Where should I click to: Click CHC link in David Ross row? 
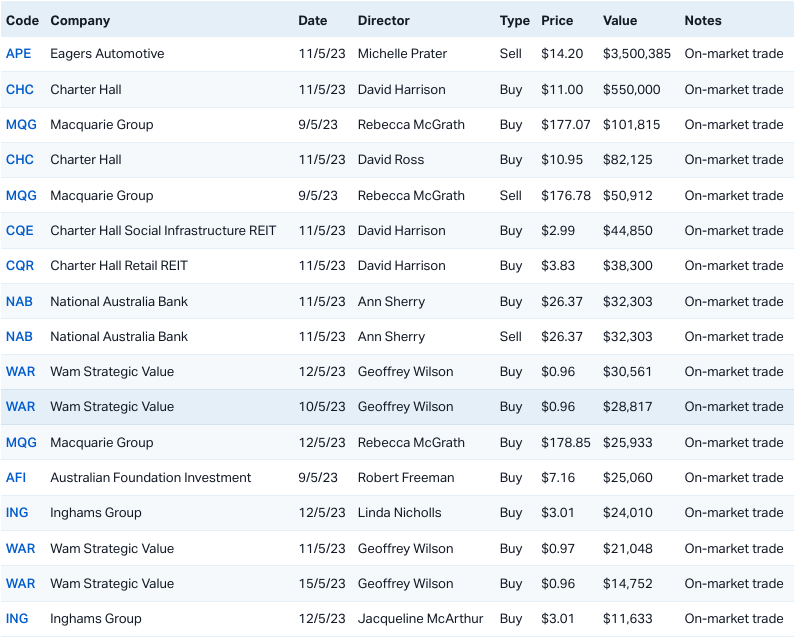[x=20, y=160]
